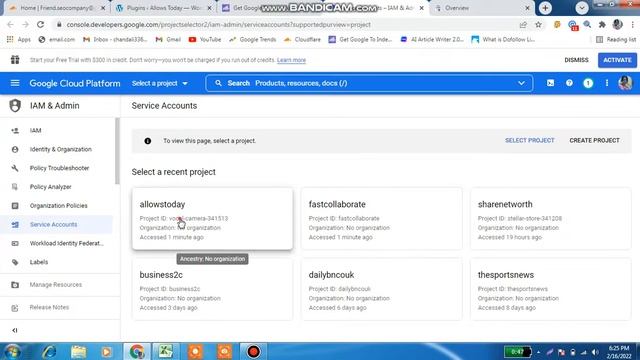Open Internet Explorer from the taskbar
The width and height of the screenshot is (640, 360).
pos(49,351)
